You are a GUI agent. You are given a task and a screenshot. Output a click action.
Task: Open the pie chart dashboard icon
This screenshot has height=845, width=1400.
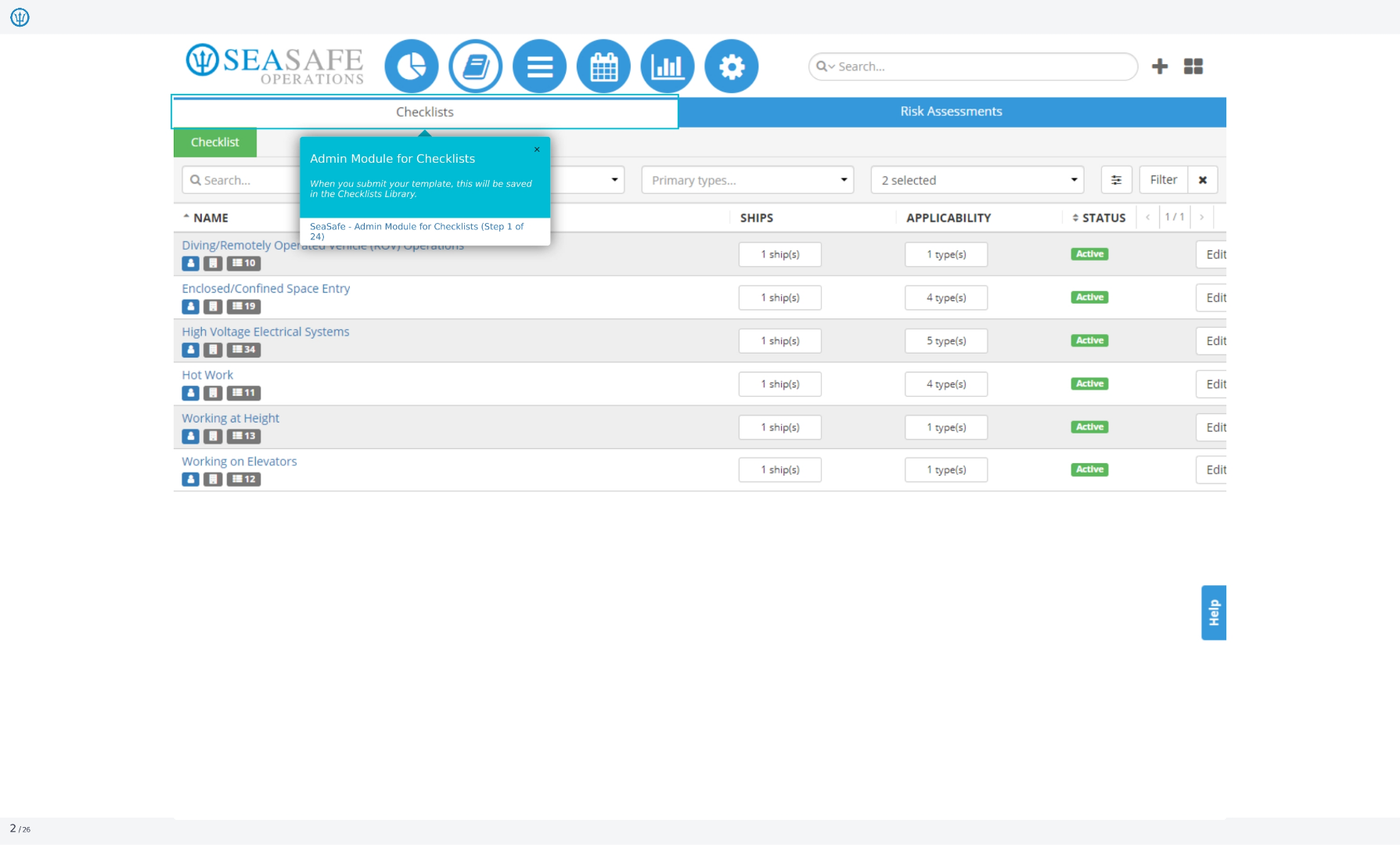pyautogui.click(x=412, y=67)
